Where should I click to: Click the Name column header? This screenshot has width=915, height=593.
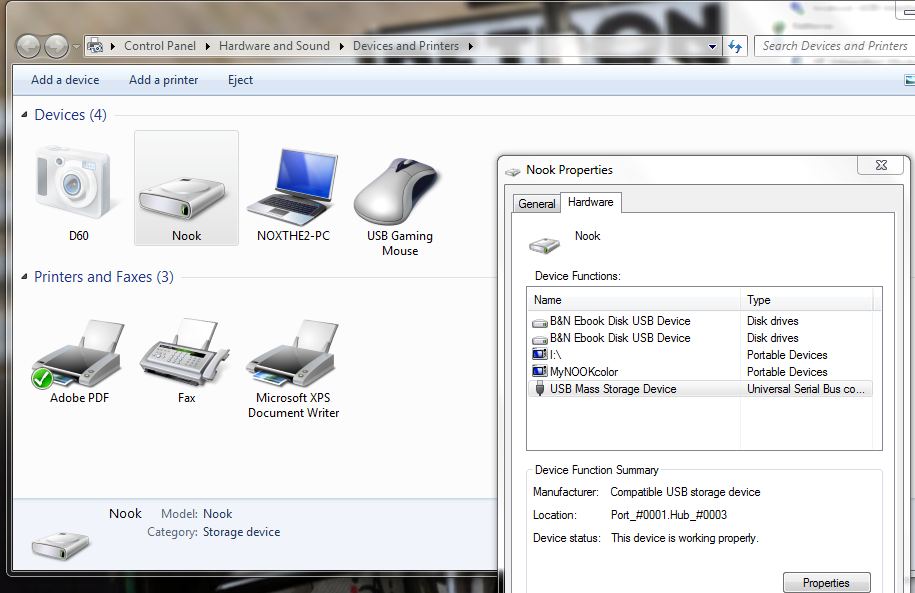(634, 300)
